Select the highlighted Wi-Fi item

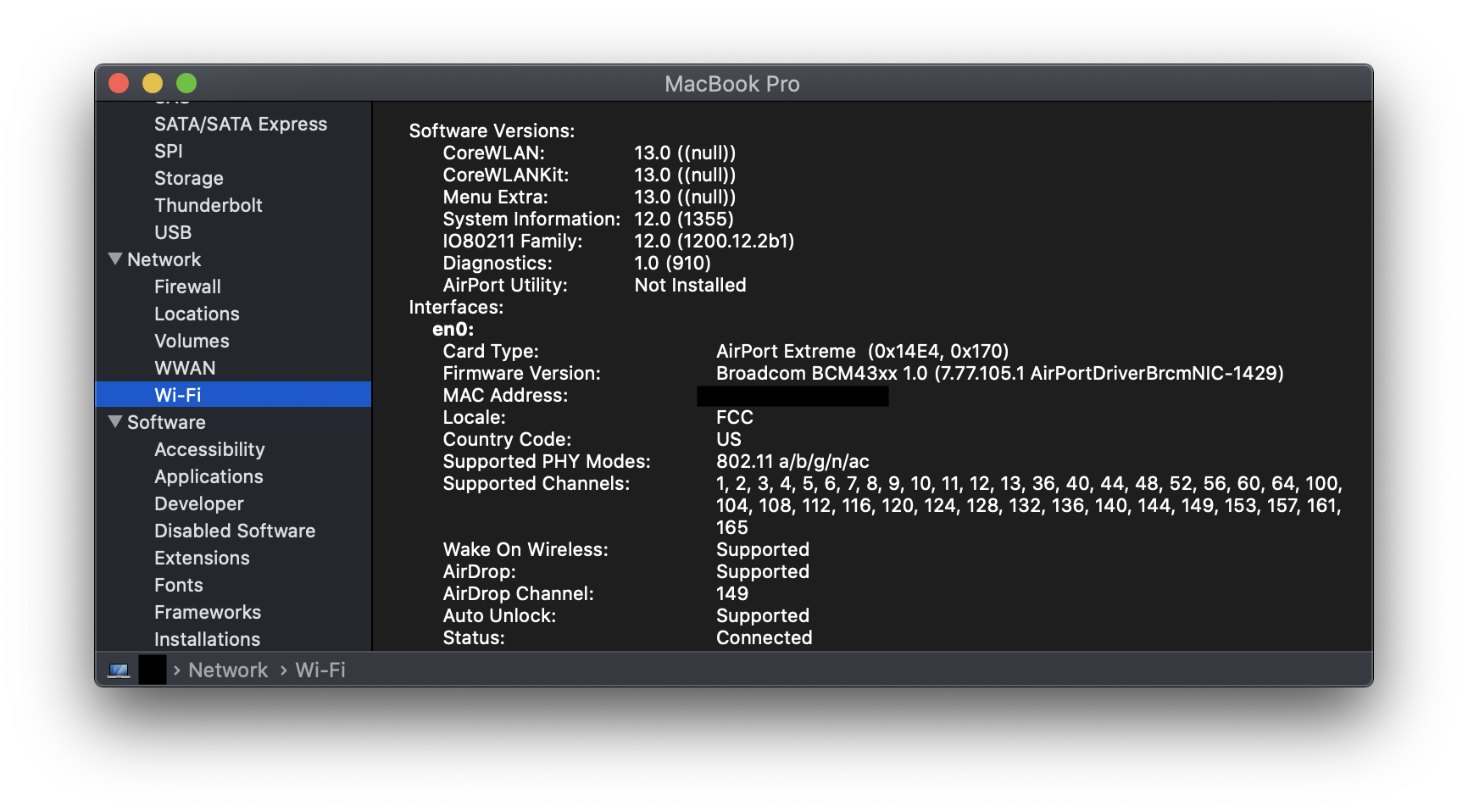pyautogui.click(x=178, y=395)
